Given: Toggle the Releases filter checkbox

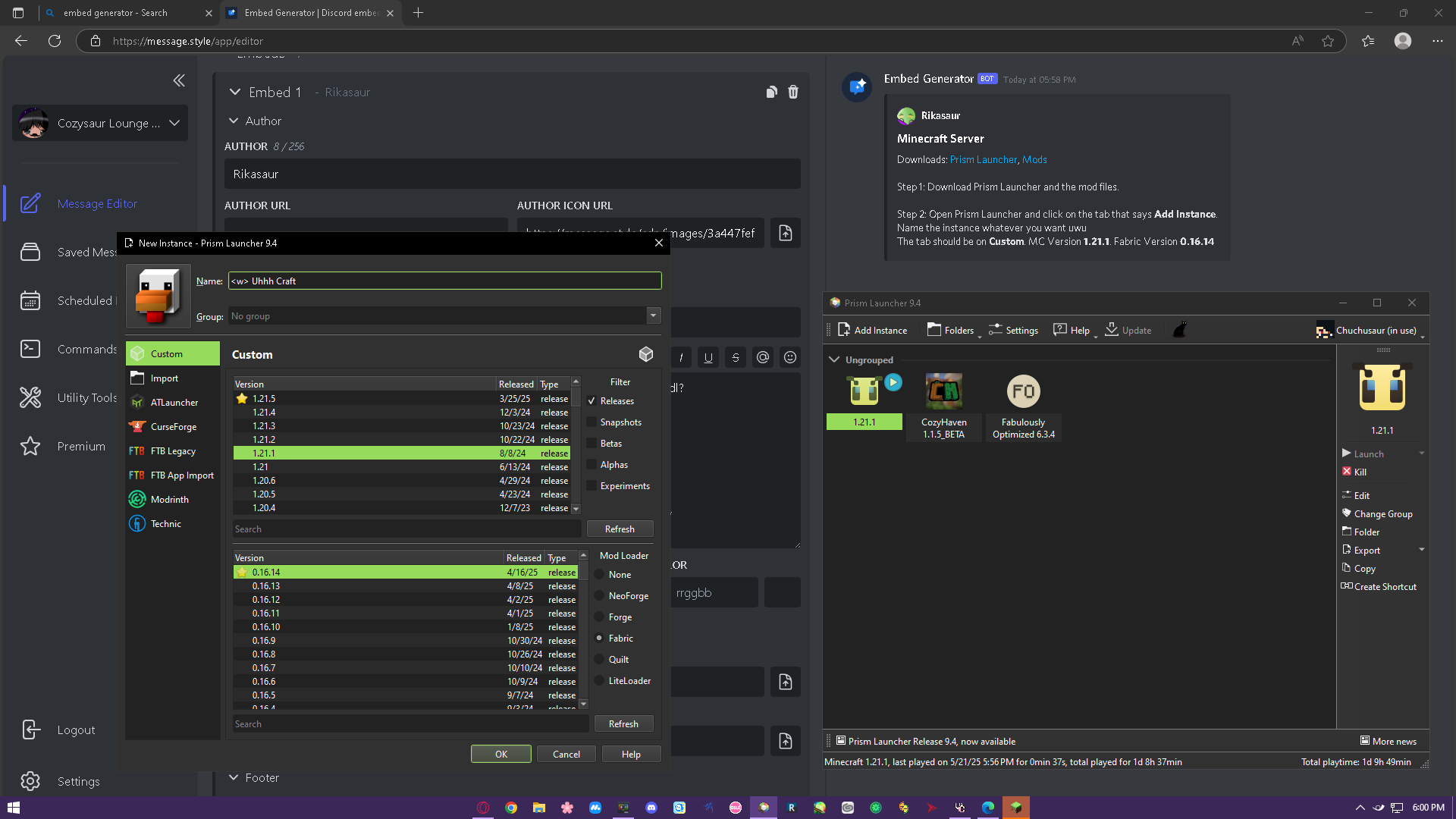Looking at the screenshot, I should point(591,401).
